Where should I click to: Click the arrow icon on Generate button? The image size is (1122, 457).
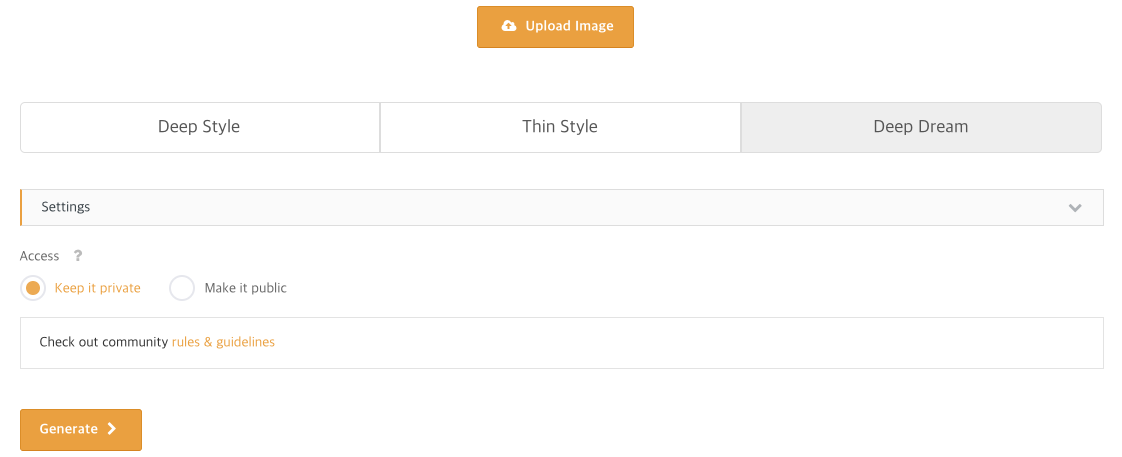click(x=112, y=429)
